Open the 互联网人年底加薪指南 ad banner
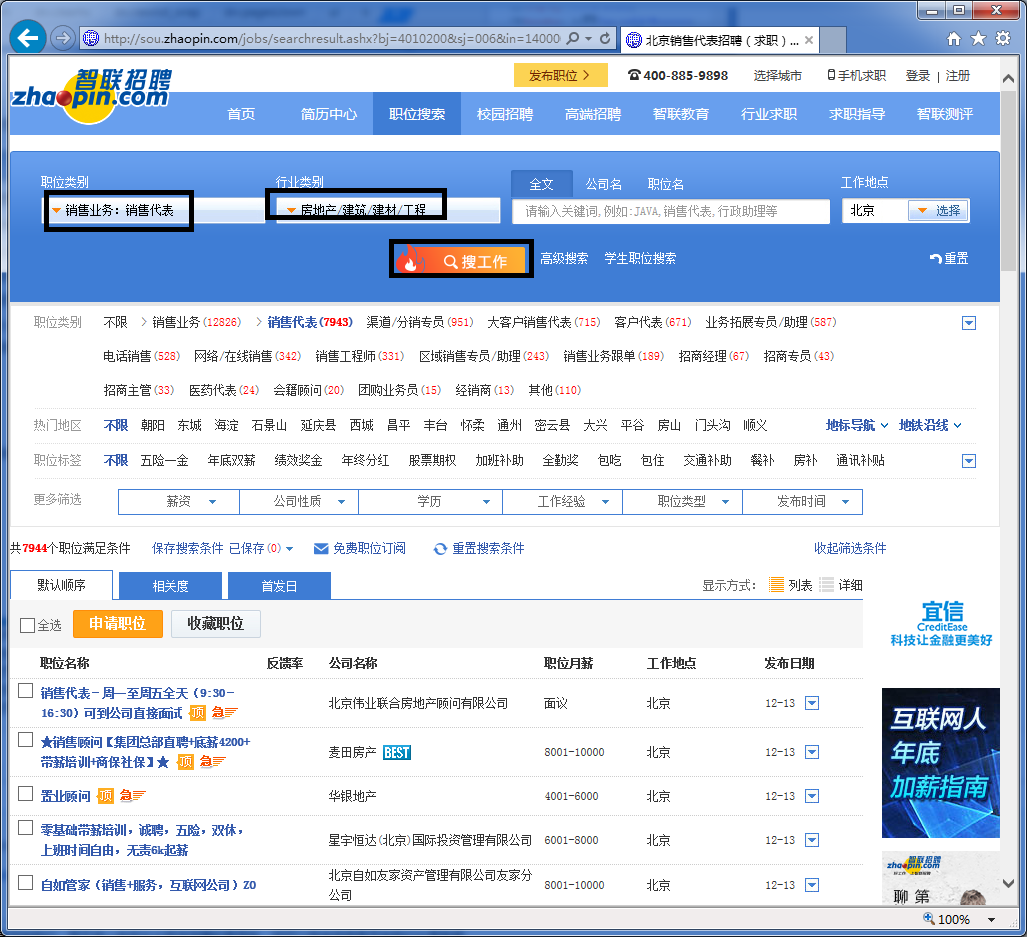 941,763
